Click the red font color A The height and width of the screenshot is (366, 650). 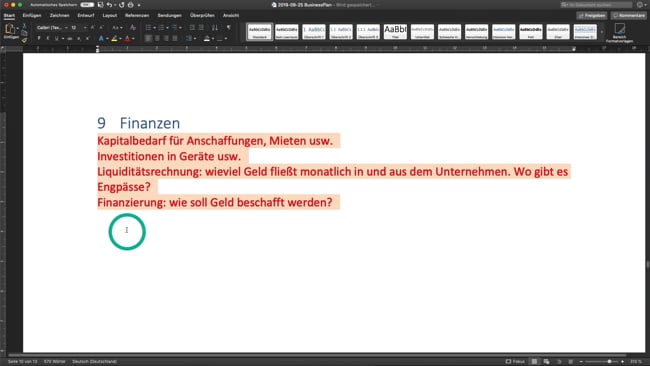pyautogui.click(x=128, y=39)
